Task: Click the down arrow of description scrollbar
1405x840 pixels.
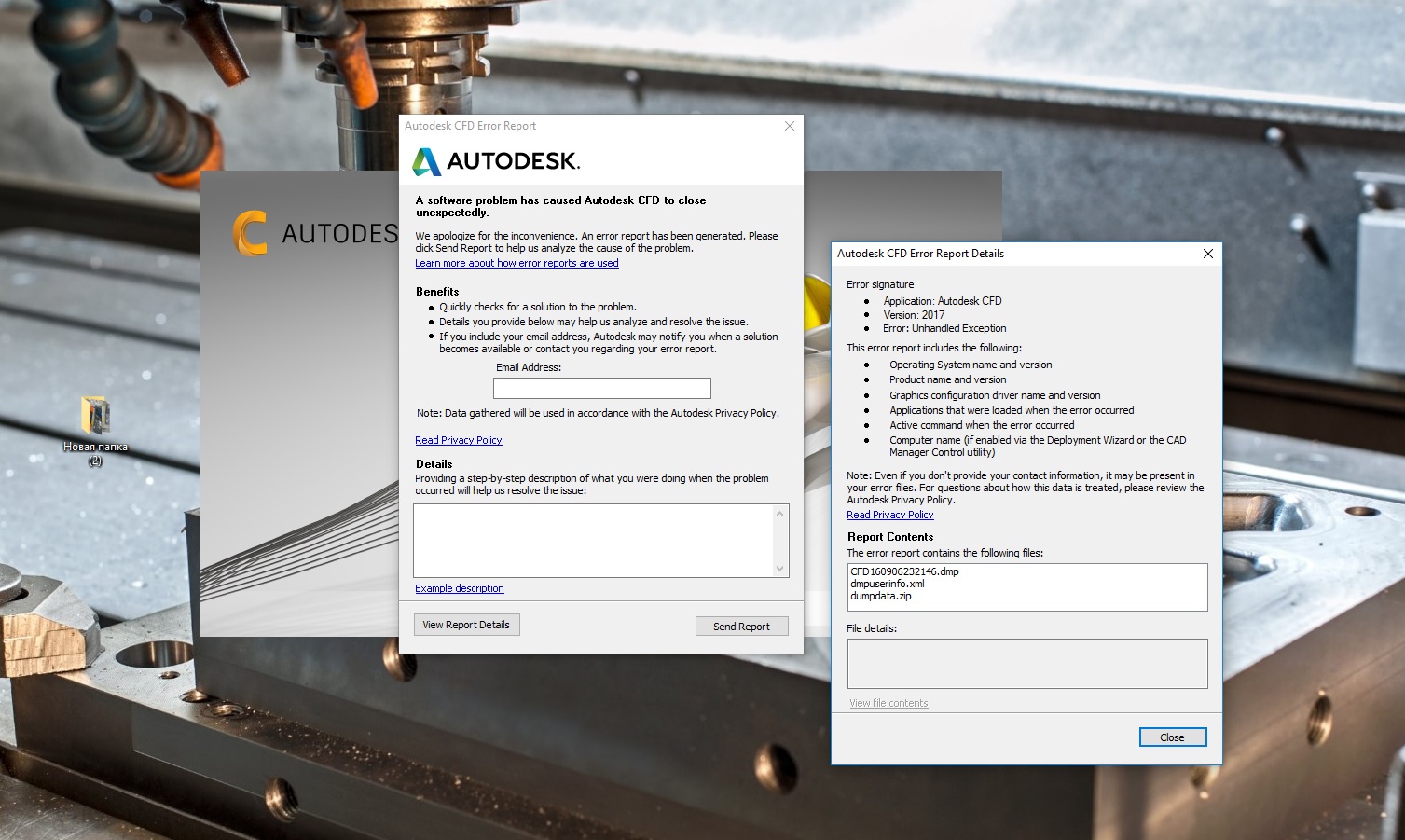Action: [x=780, y=569]
